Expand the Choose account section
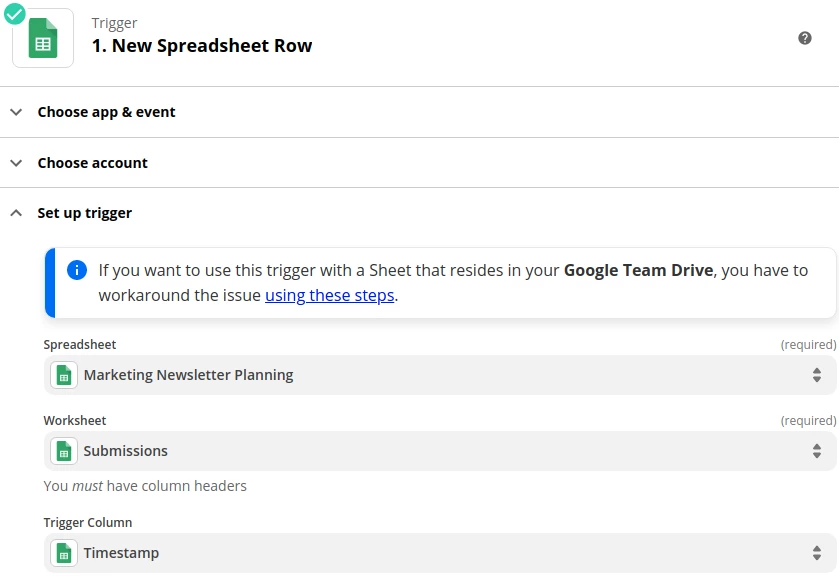 (16, 163)
